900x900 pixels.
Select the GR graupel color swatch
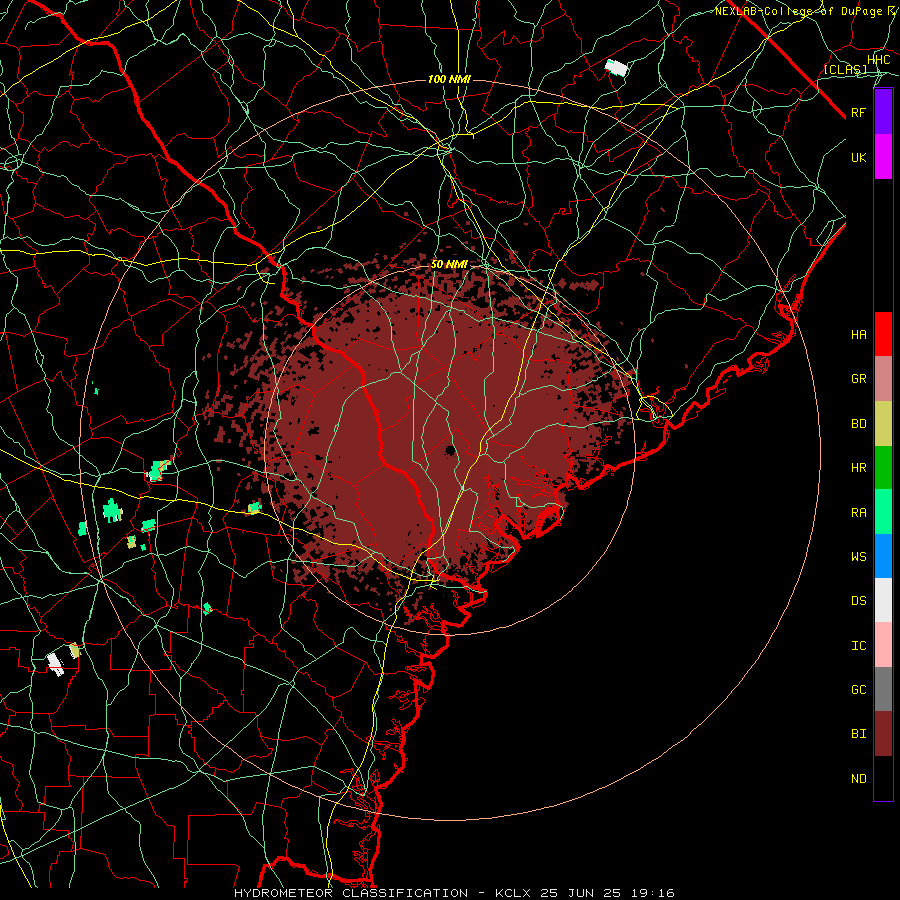(883, 378)
